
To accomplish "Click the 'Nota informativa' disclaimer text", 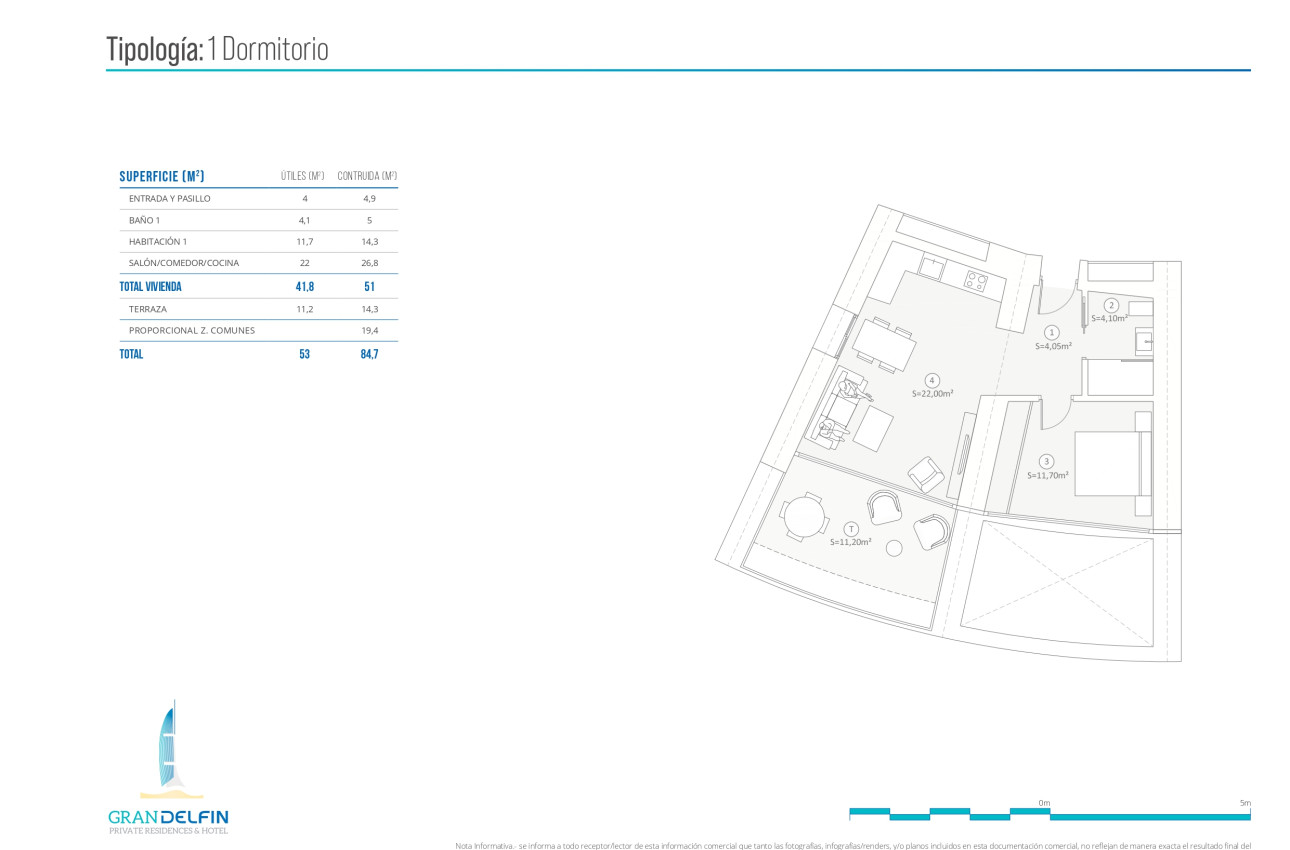I will [x=853, y=845].
